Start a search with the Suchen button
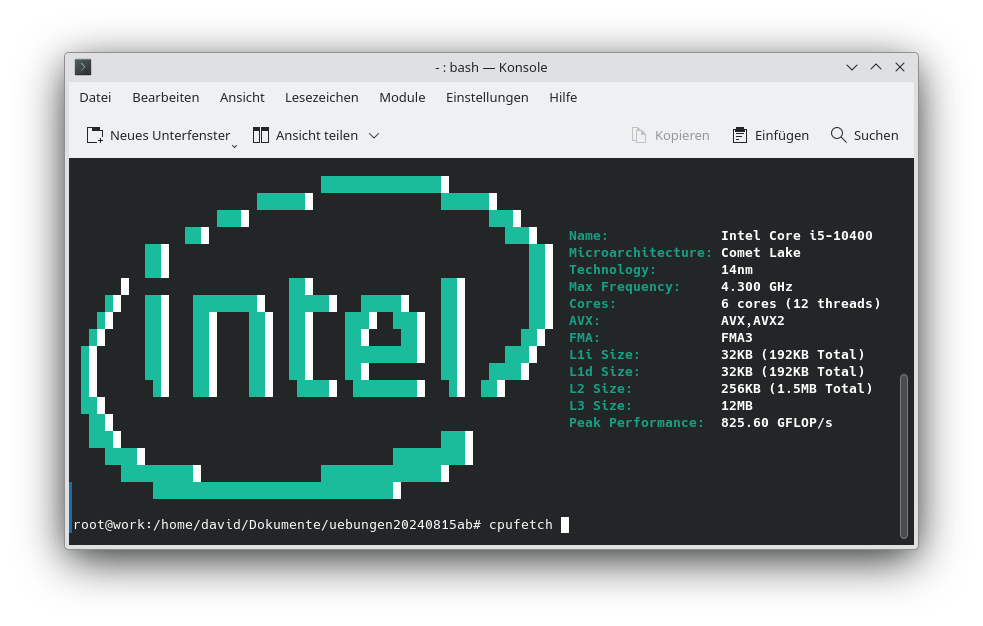The height and width of the screenshot is (626, 983). pyautogui.click(x=864, y=135)
